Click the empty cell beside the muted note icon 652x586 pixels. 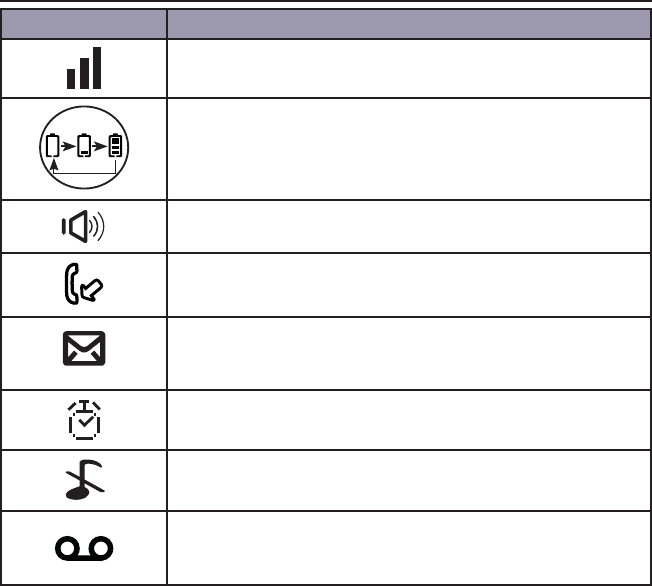click(x=409, y=480)
